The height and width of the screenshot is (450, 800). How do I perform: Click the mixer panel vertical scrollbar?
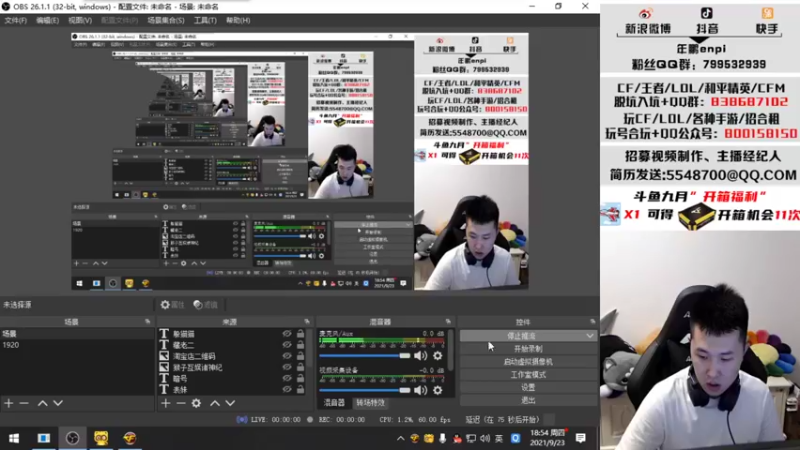[x=451, y=349]
